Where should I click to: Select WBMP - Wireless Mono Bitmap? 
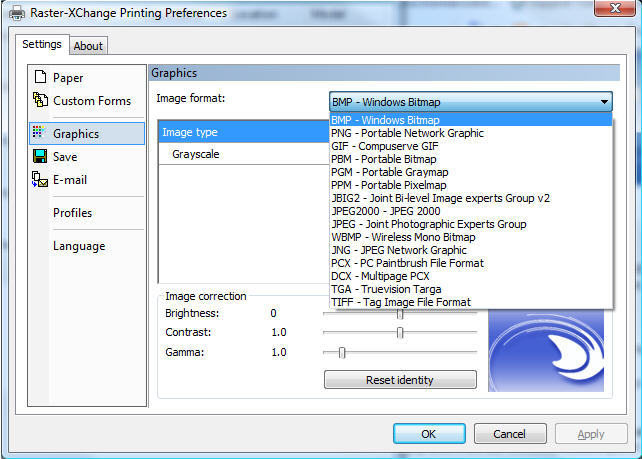click(x=471, y=237)
